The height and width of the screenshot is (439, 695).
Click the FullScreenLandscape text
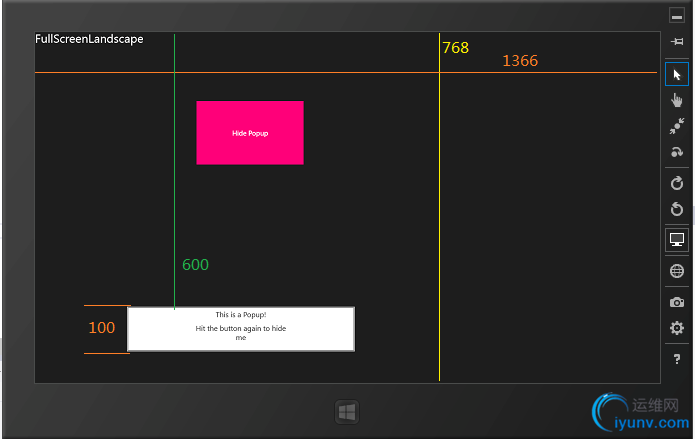point(89,39)
